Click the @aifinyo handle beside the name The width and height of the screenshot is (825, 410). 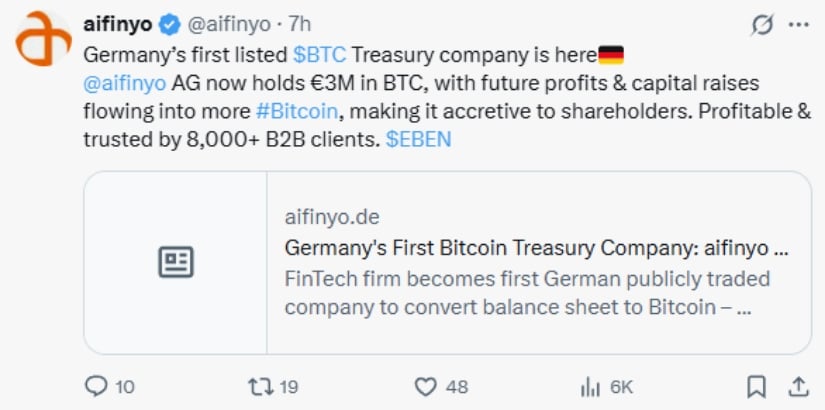(x=226, y=23)
